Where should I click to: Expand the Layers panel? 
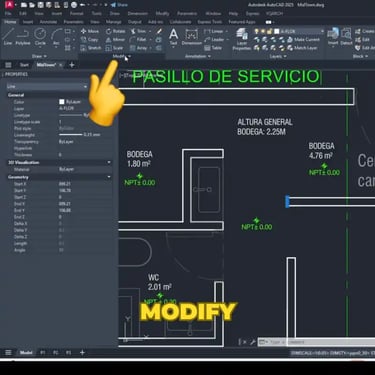pos(278,56)
